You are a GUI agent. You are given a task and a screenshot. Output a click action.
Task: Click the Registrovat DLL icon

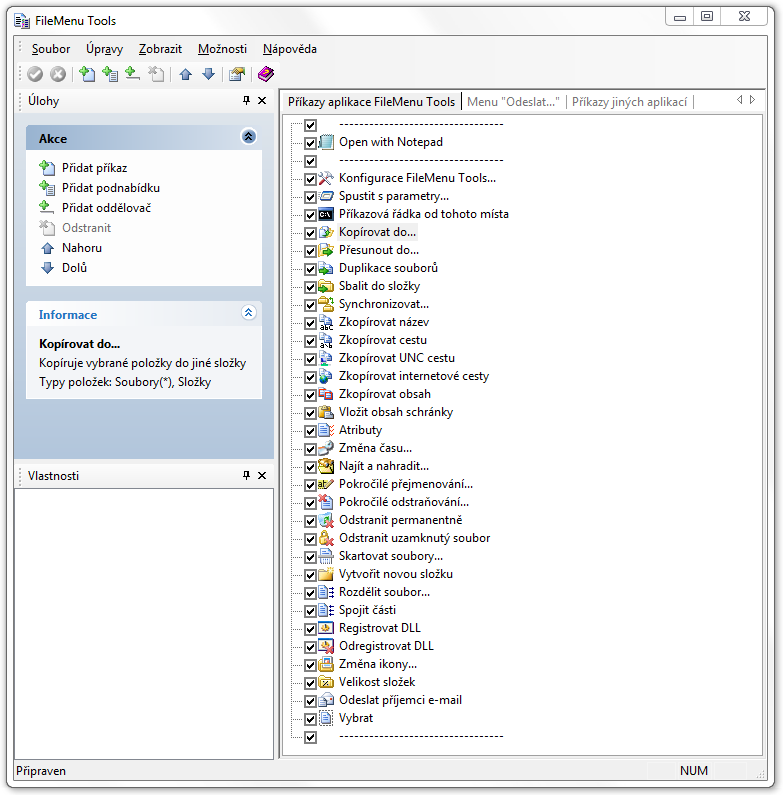coord(326,628)
